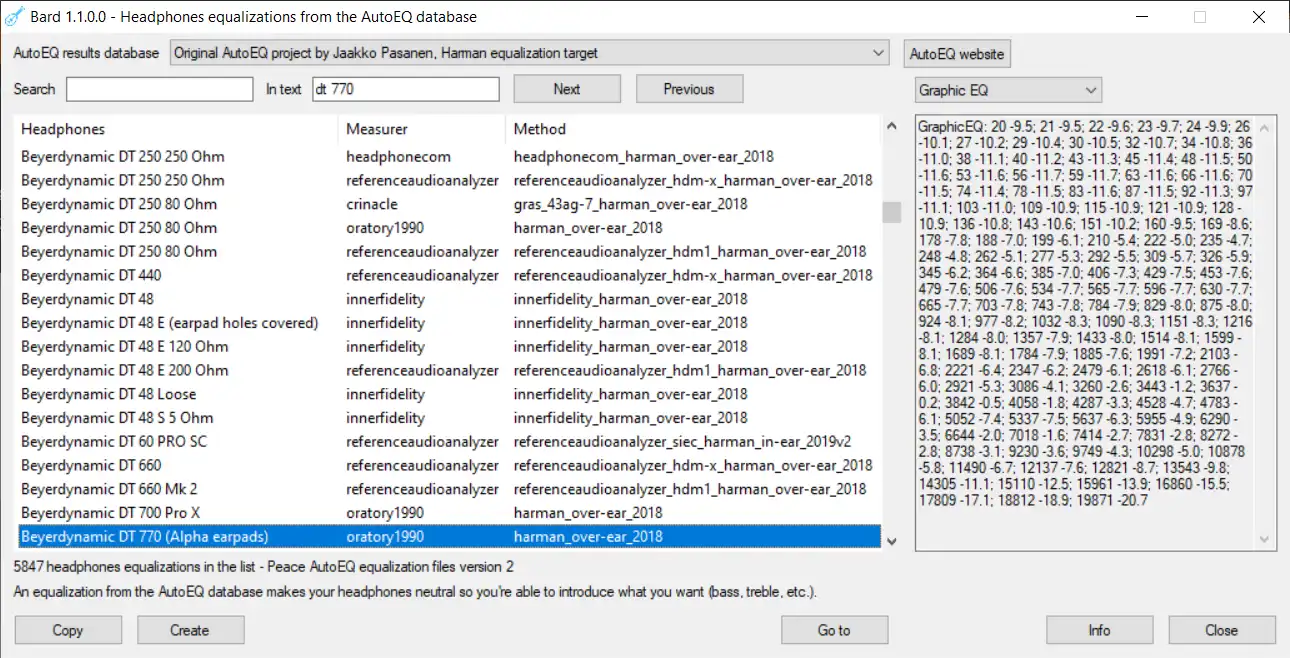Image resolution: width=1290 pixels, height=658 pixels.
Task: Open the Info button
Action: point(1099,630)
